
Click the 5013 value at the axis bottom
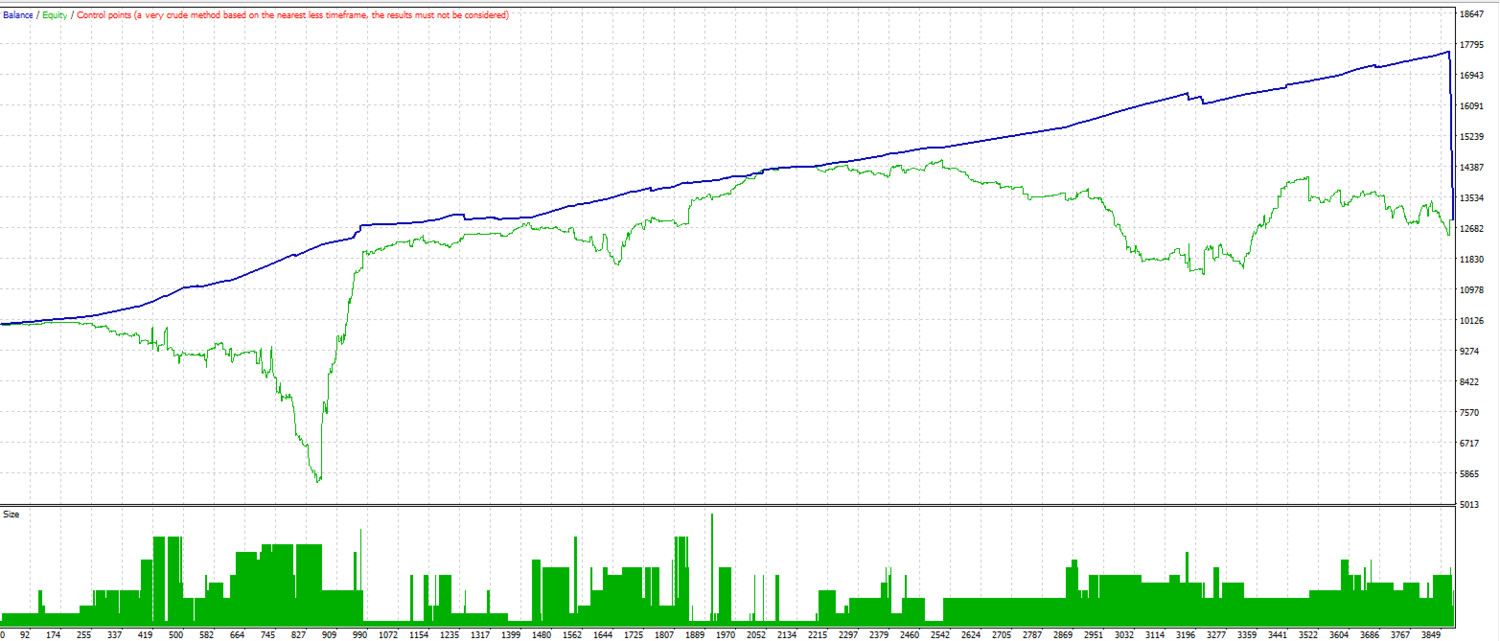tap(1470, 505)
